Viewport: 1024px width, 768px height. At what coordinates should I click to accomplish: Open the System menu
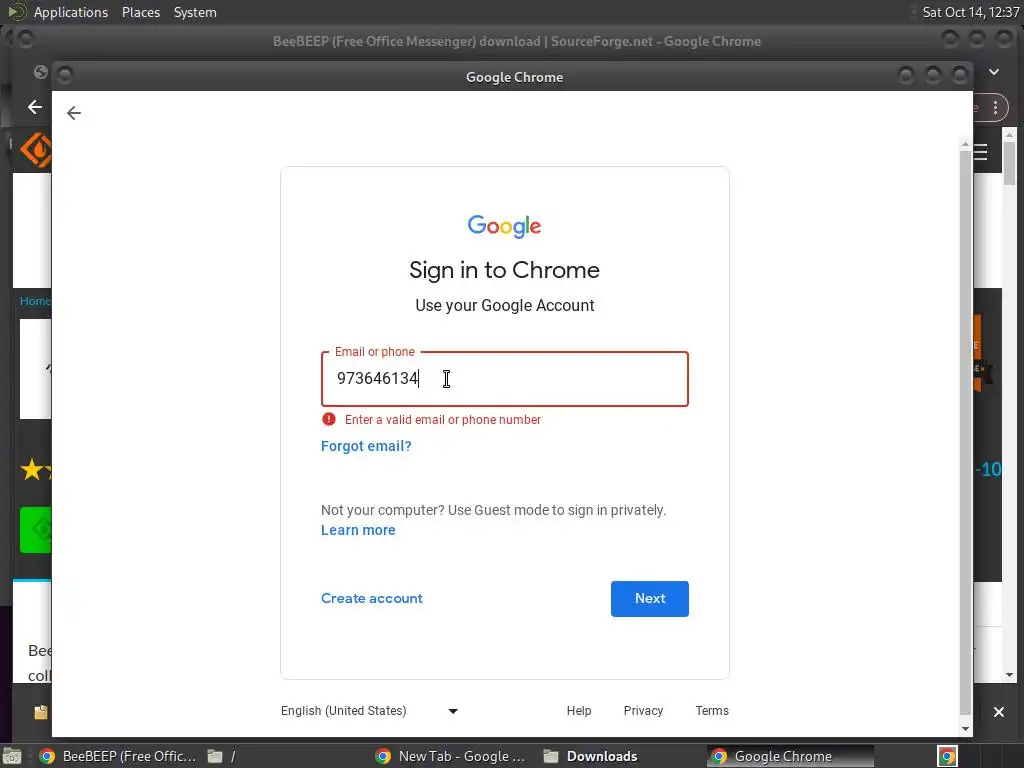195,12
